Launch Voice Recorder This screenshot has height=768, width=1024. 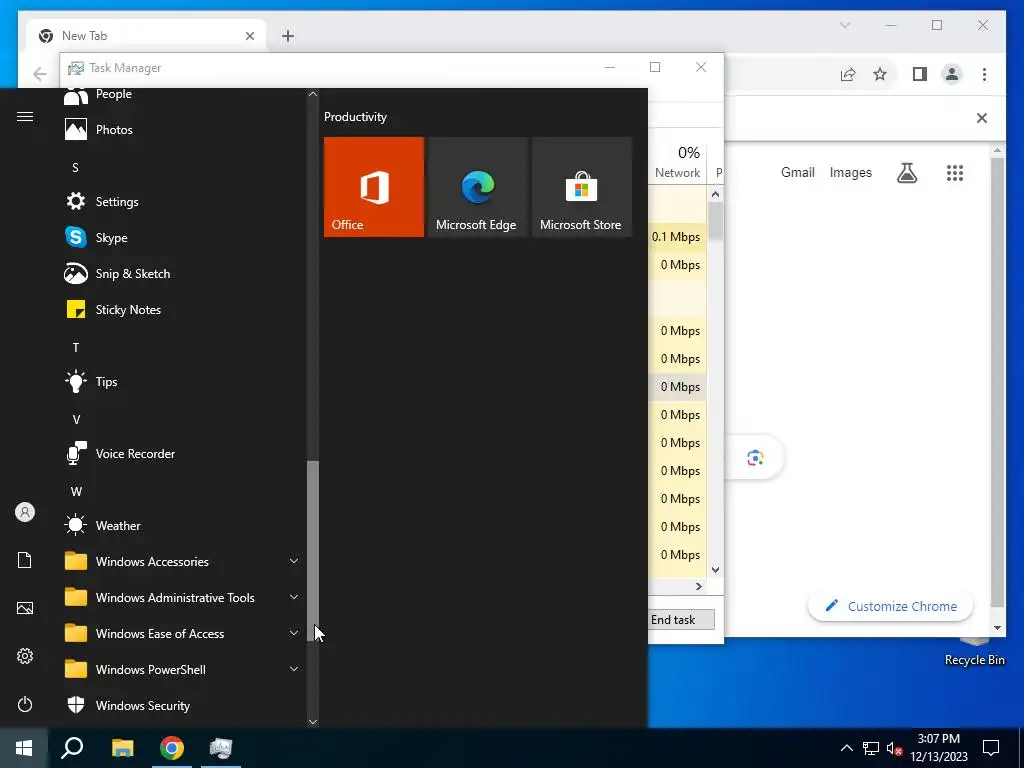tap(180, 453)
